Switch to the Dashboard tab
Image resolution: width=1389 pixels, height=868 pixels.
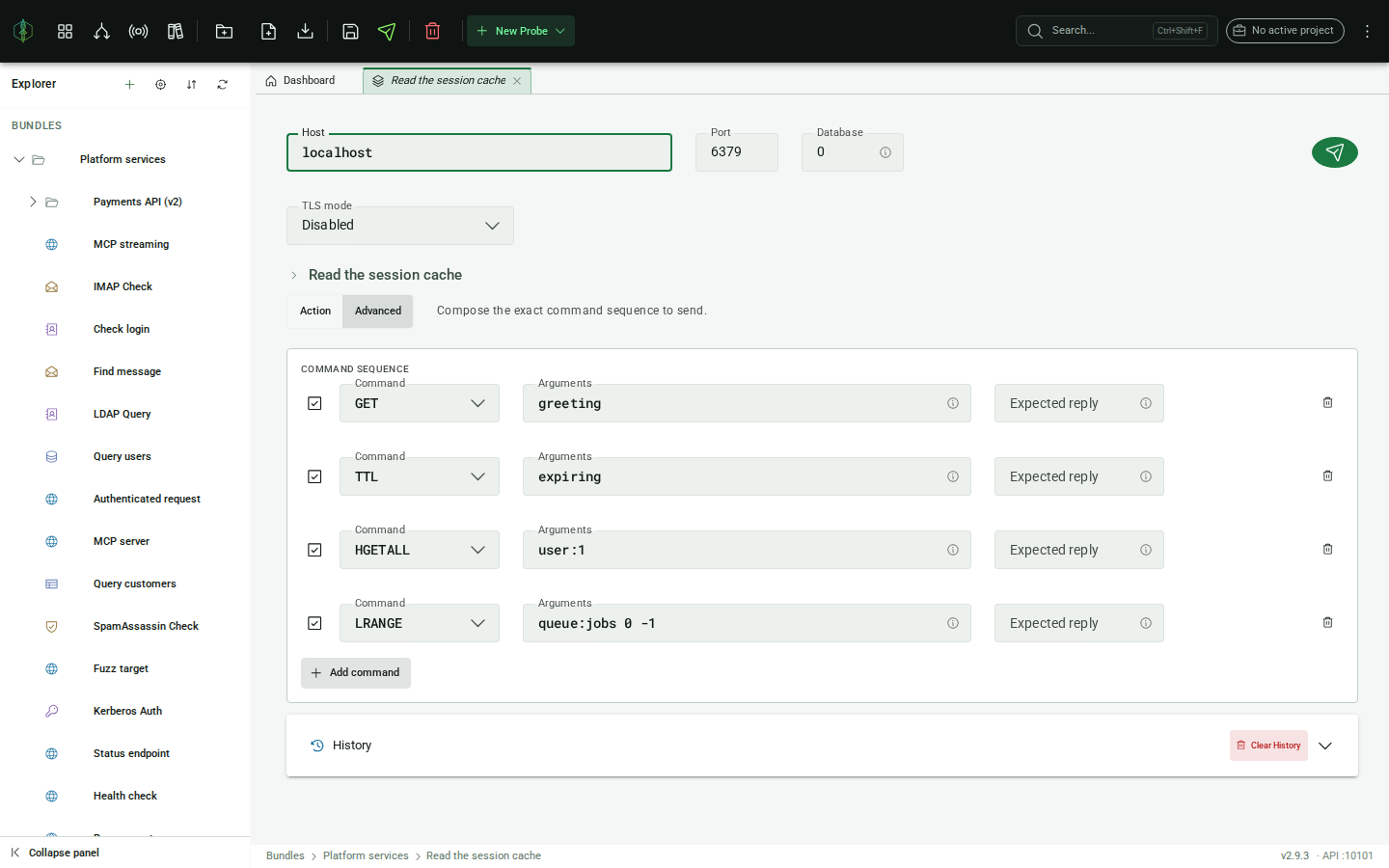300,81
